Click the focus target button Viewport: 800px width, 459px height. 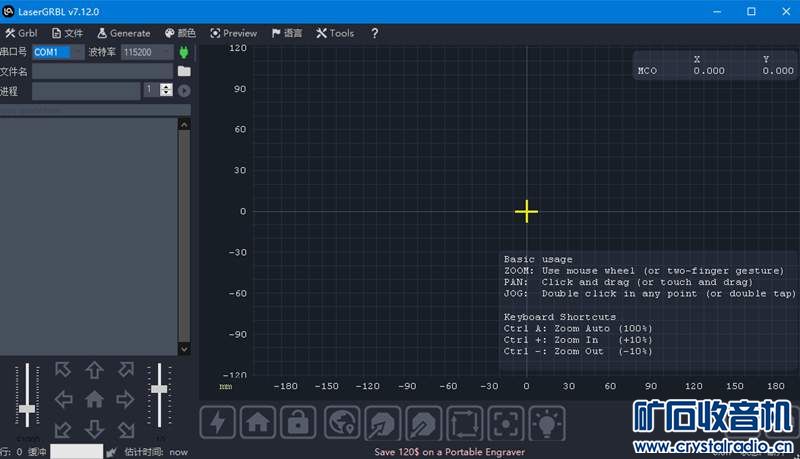coord(507,422)
